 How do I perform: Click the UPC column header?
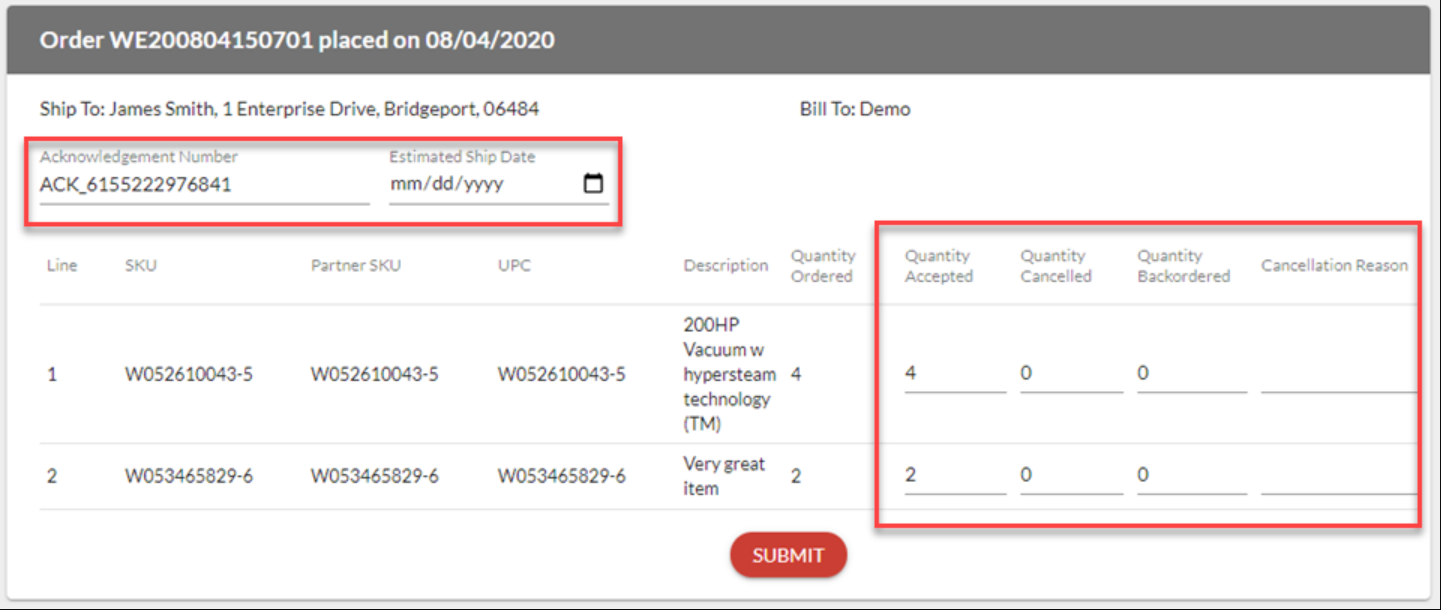[514, 266]
